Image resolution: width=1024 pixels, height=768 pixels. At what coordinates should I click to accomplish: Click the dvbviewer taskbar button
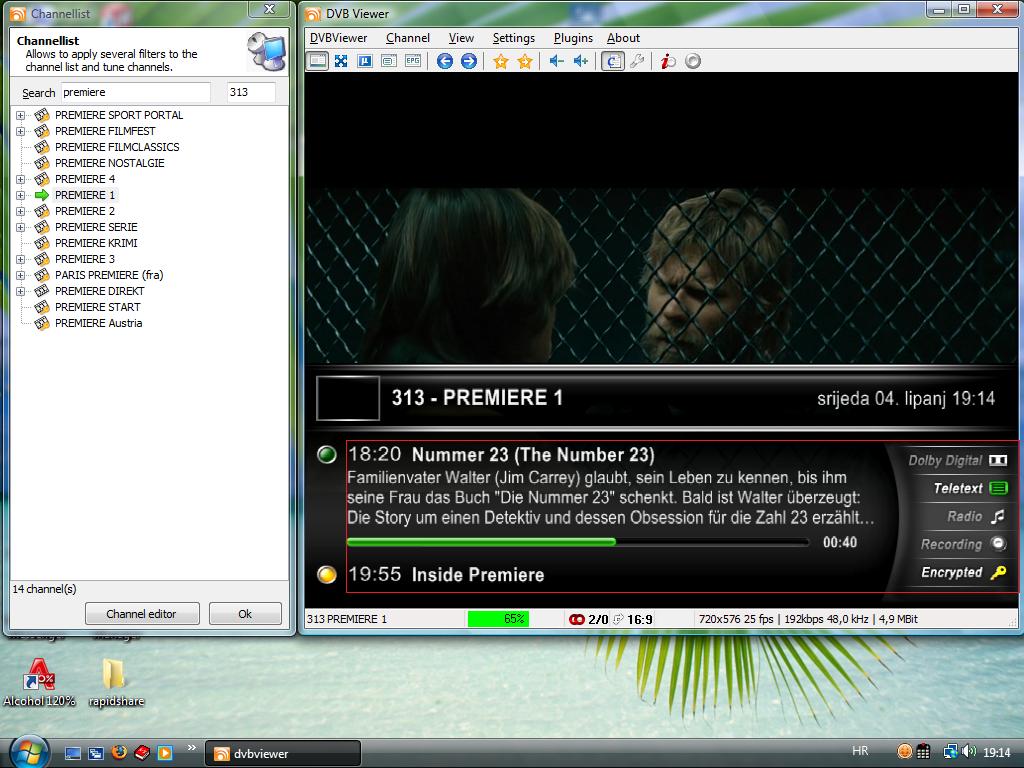pyautogui.click(x=283, y=754)
